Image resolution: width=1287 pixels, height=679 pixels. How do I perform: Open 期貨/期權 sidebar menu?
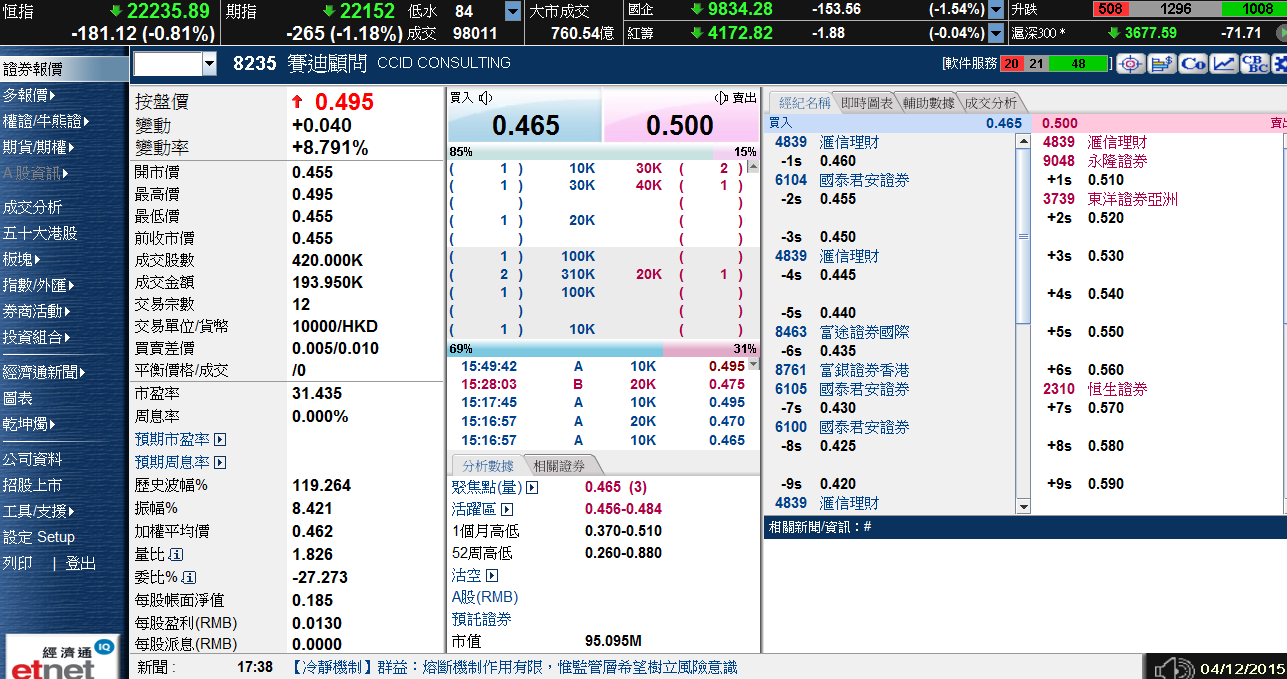(38, 147)
